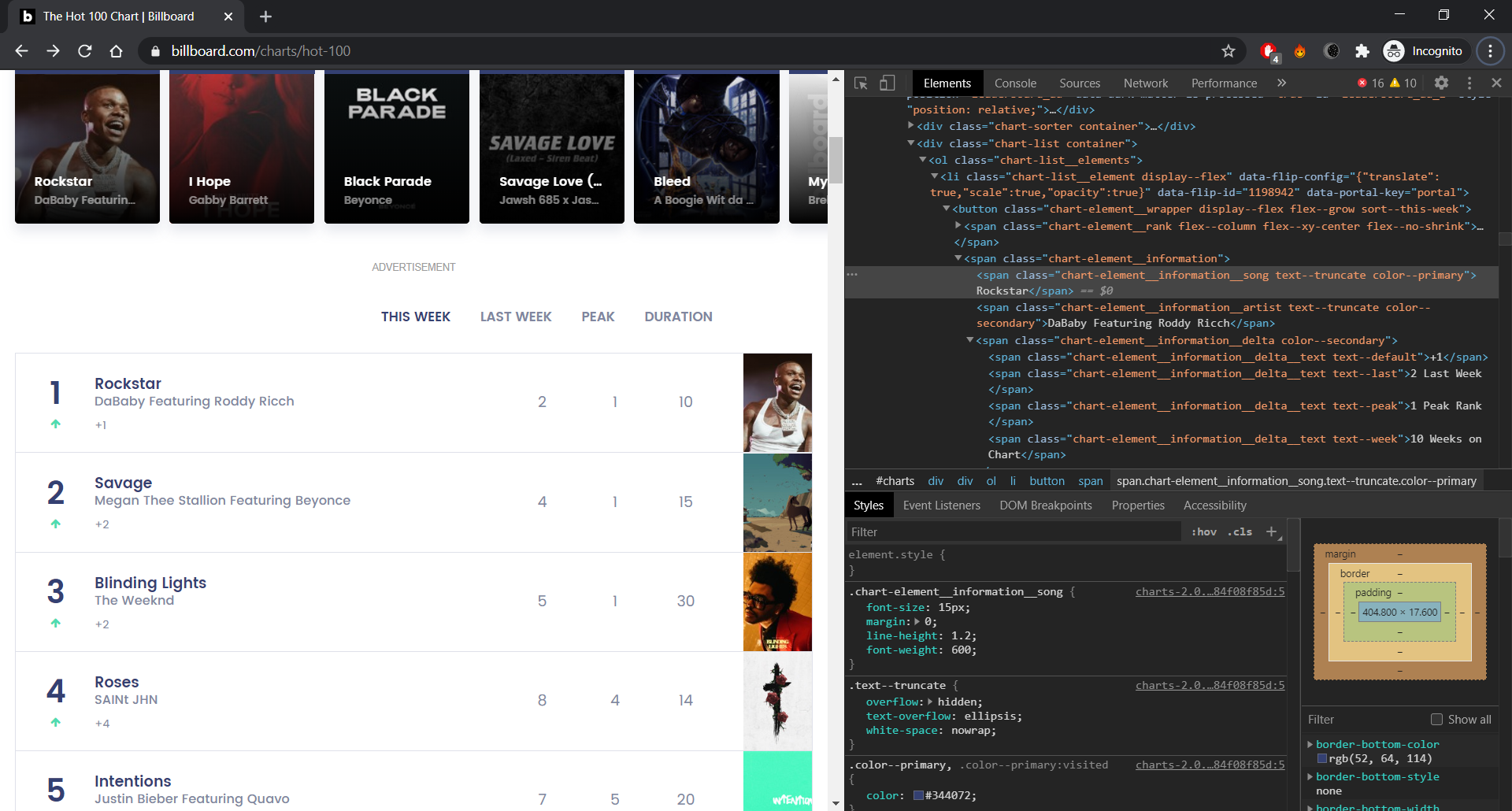This screenshot has width=1512, height=811.
Task: Collapse the chart-list__elements ol node
Action: point(923,160)
